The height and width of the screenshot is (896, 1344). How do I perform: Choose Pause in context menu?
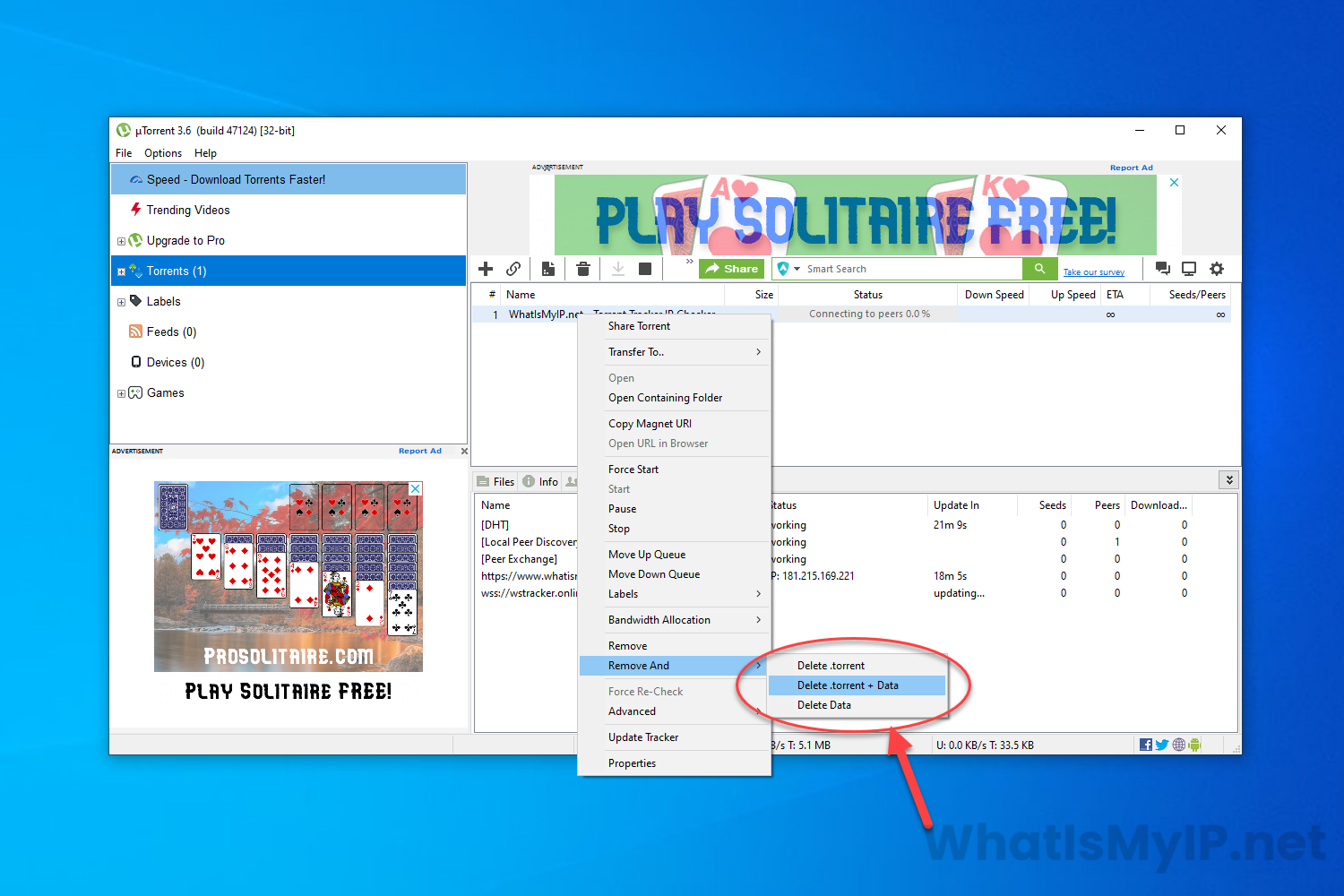(x=675, y=509)
